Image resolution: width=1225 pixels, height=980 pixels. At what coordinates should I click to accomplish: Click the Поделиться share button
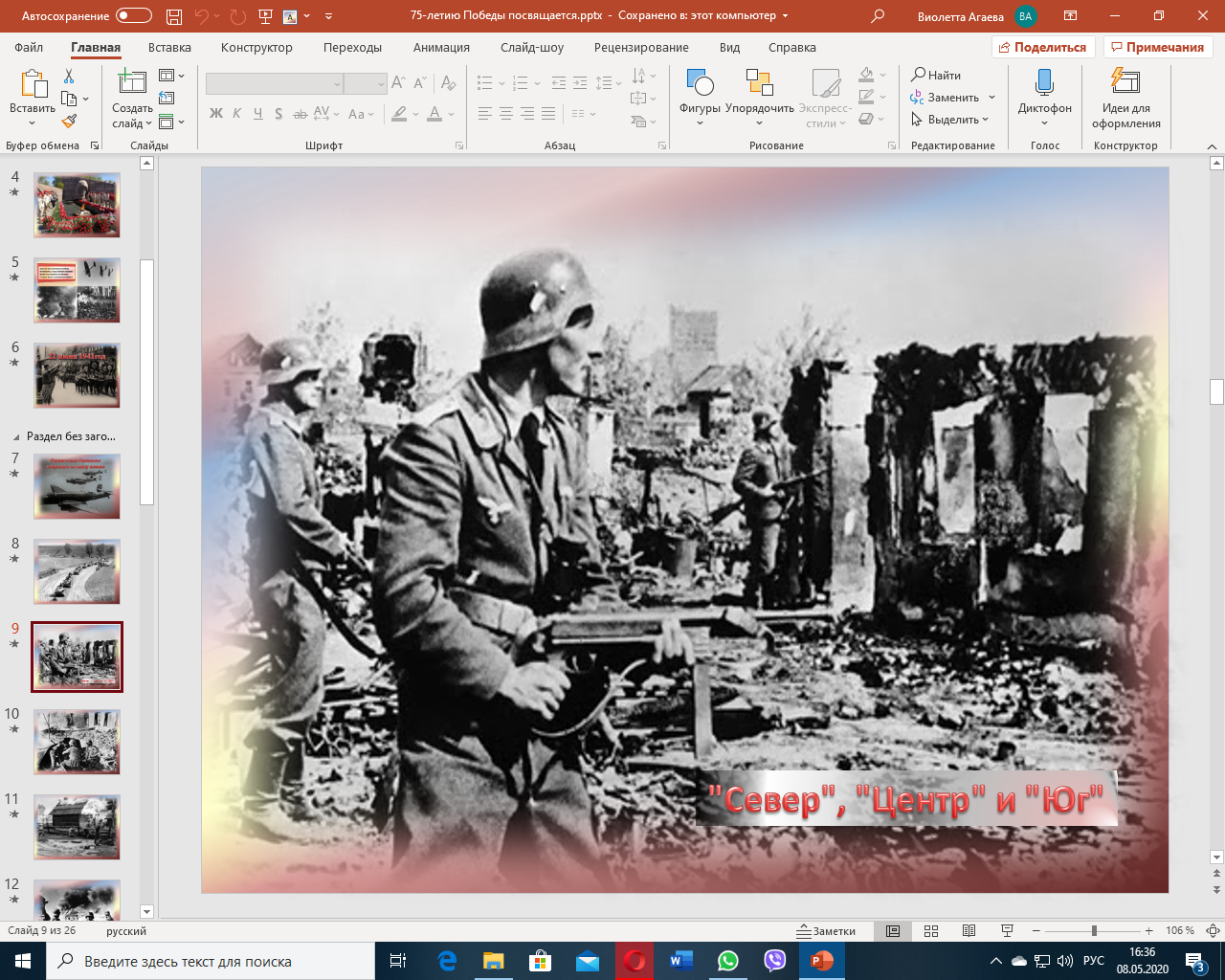1042,48
